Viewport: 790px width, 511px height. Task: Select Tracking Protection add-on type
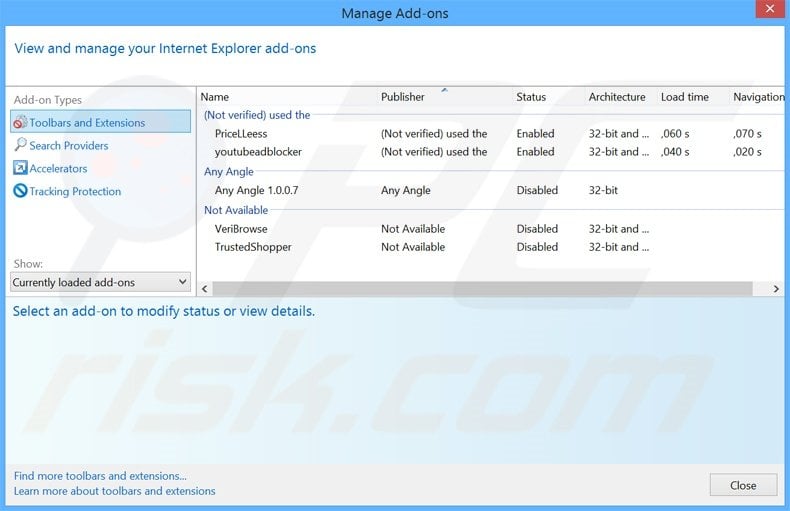tap(75, 191)
